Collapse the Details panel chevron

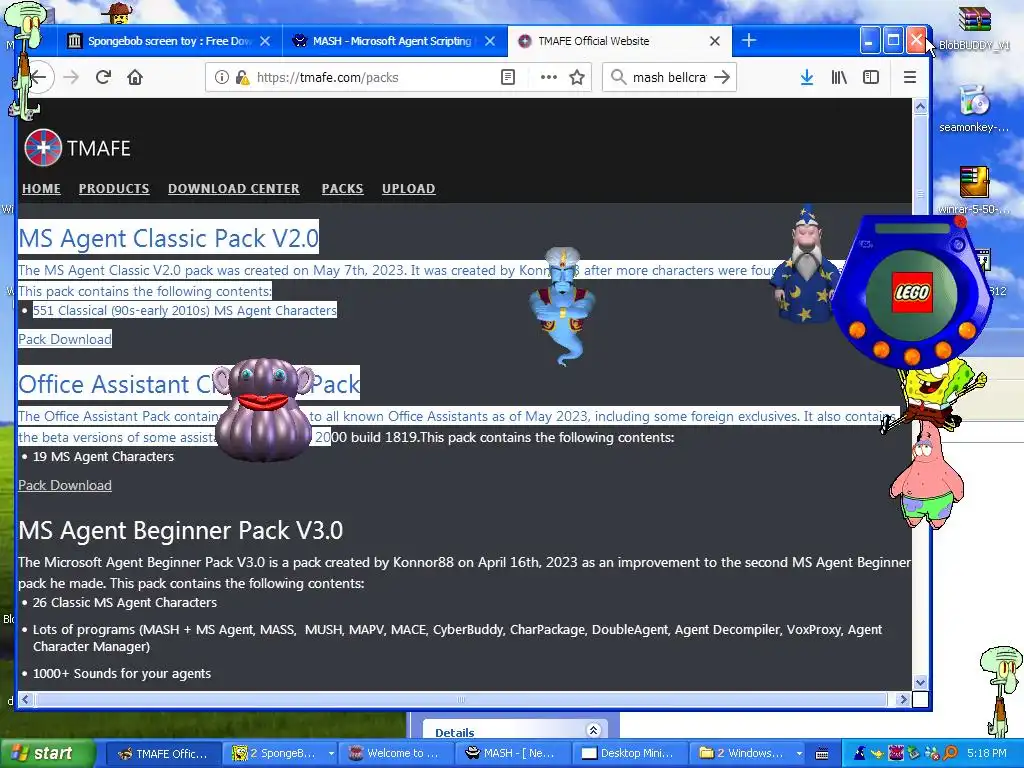click(593, 730)
